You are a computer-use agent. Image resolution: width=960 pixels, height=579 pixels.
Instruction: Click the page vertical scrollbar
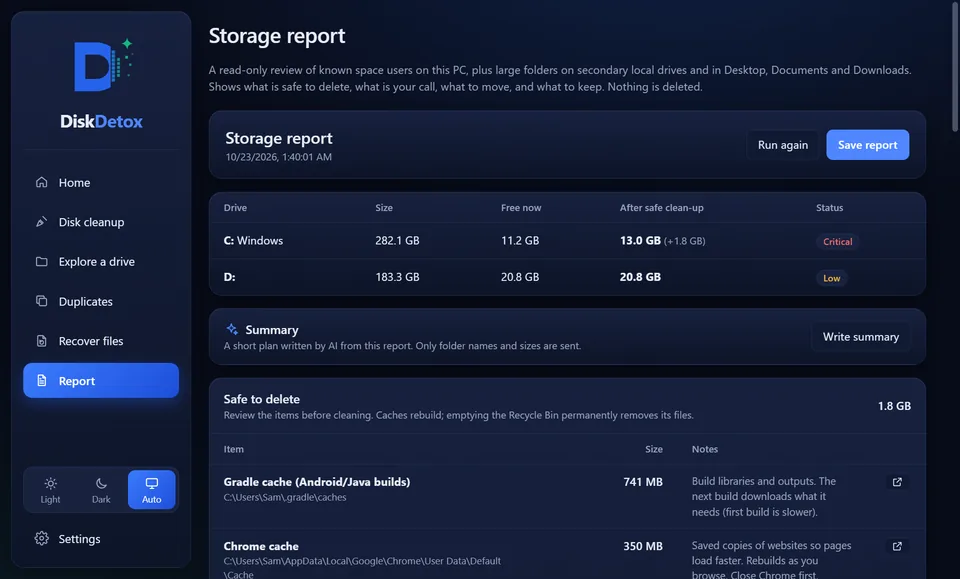pos(954,66)
